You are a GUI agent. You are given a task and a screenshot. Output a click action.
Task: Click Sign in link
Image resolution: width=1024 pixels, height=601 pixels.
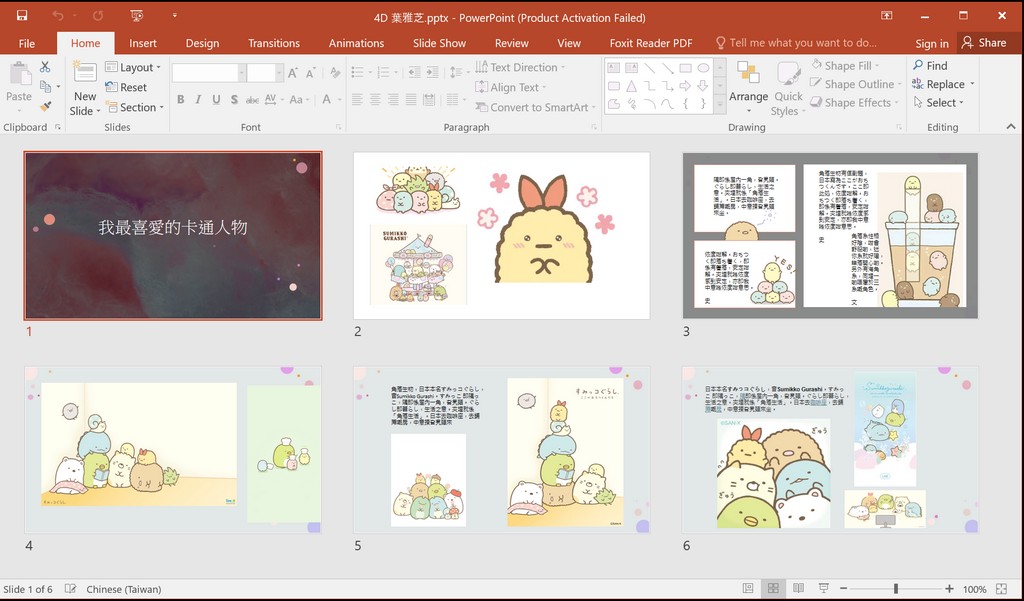coord(931,43)
